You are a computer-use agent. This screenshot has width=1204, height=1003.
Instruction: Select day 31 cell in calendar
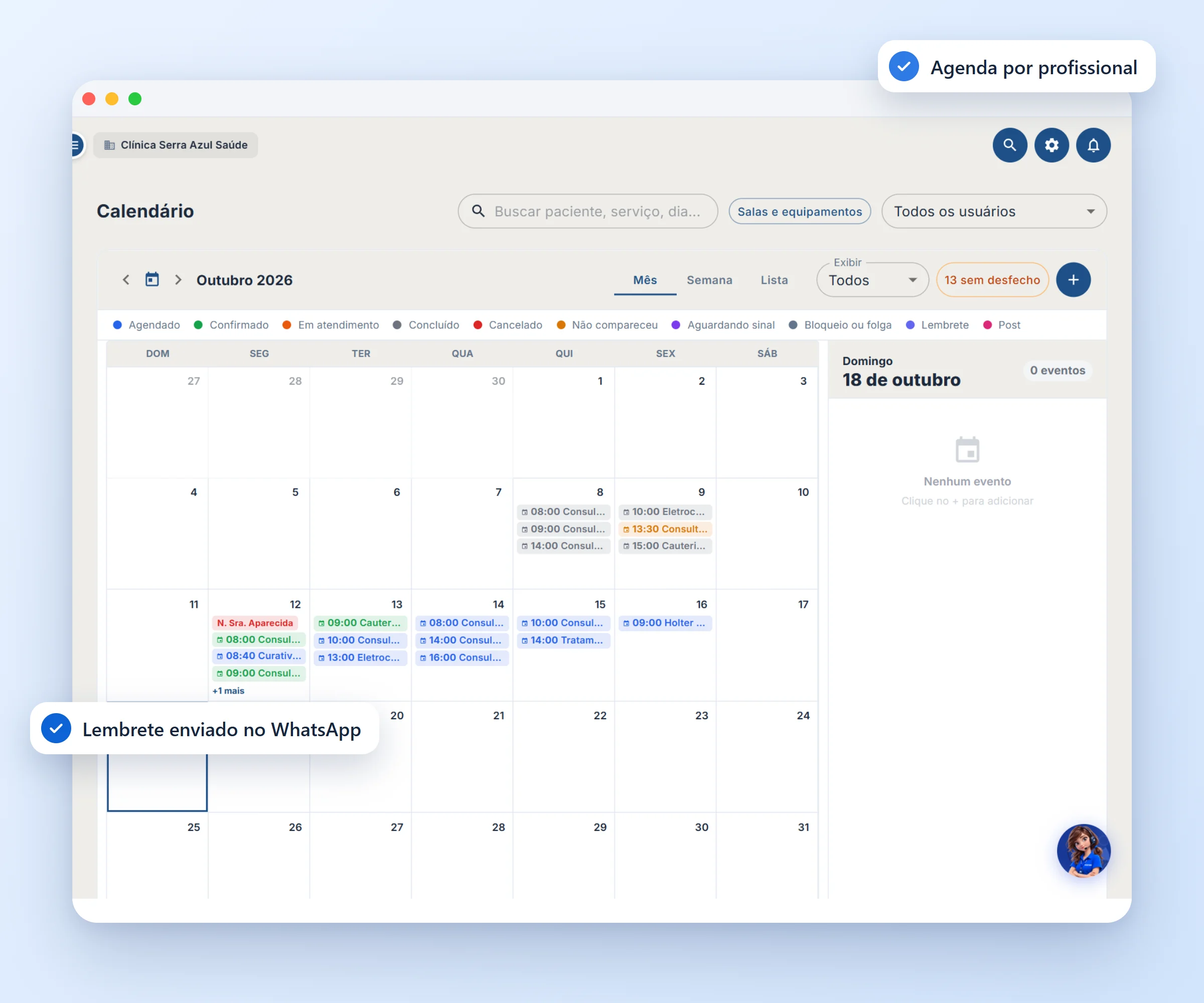(x=767, y=855)
